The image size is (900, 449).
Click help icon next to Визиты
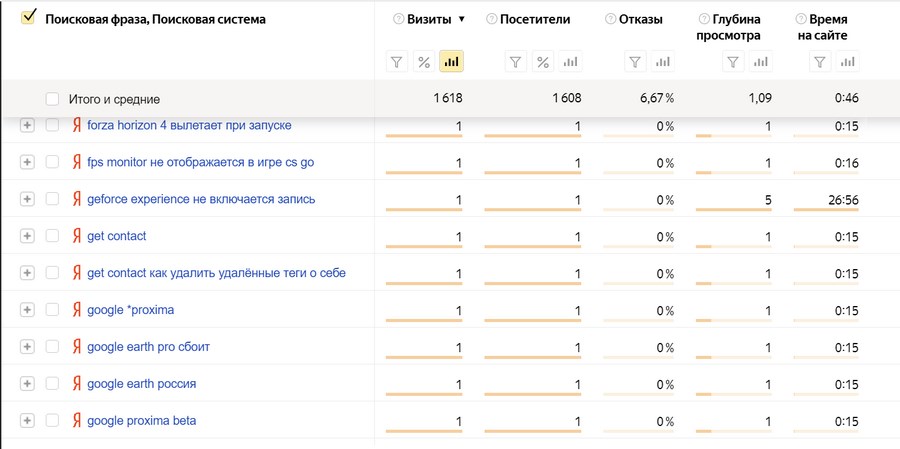pyautogui.click(x=398, y=20)
